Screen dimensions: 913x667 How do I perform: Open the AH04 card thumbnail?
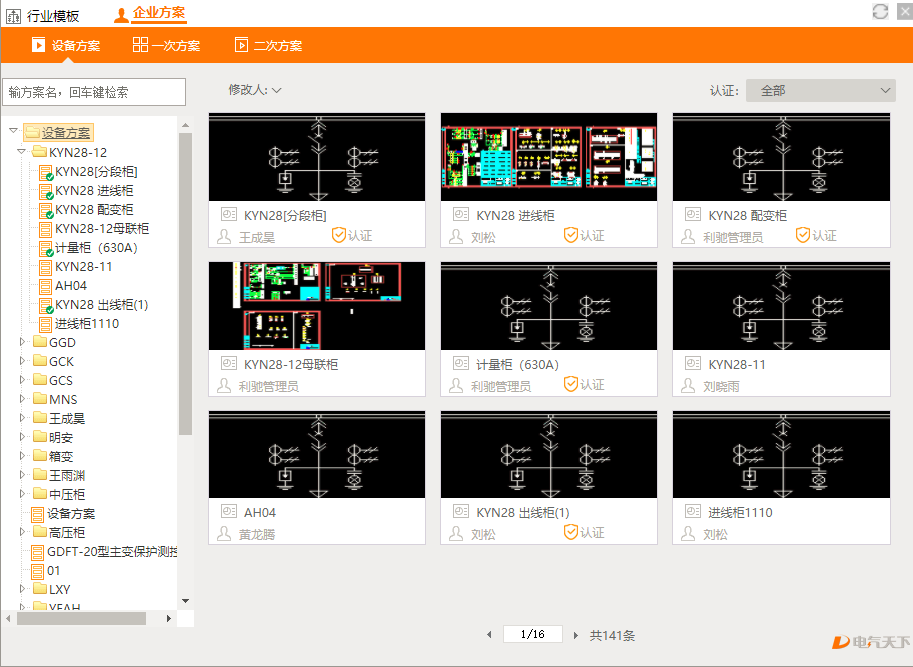(317, 455)
